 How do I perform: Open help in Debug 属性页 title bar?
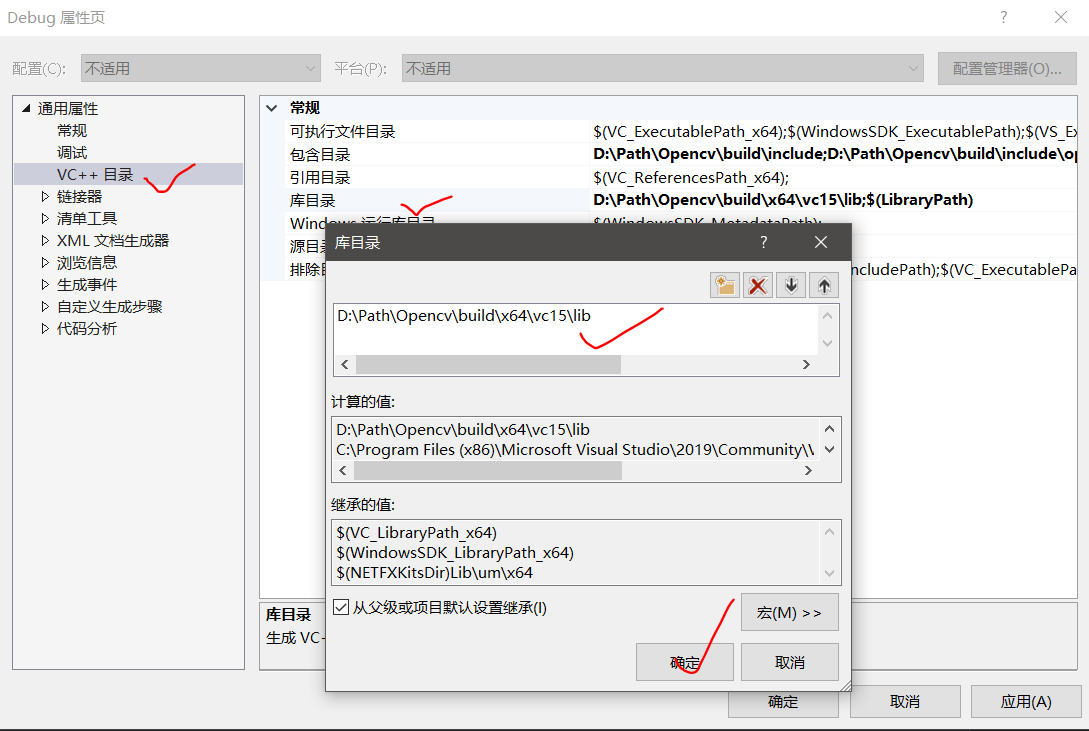[1004, 17]
